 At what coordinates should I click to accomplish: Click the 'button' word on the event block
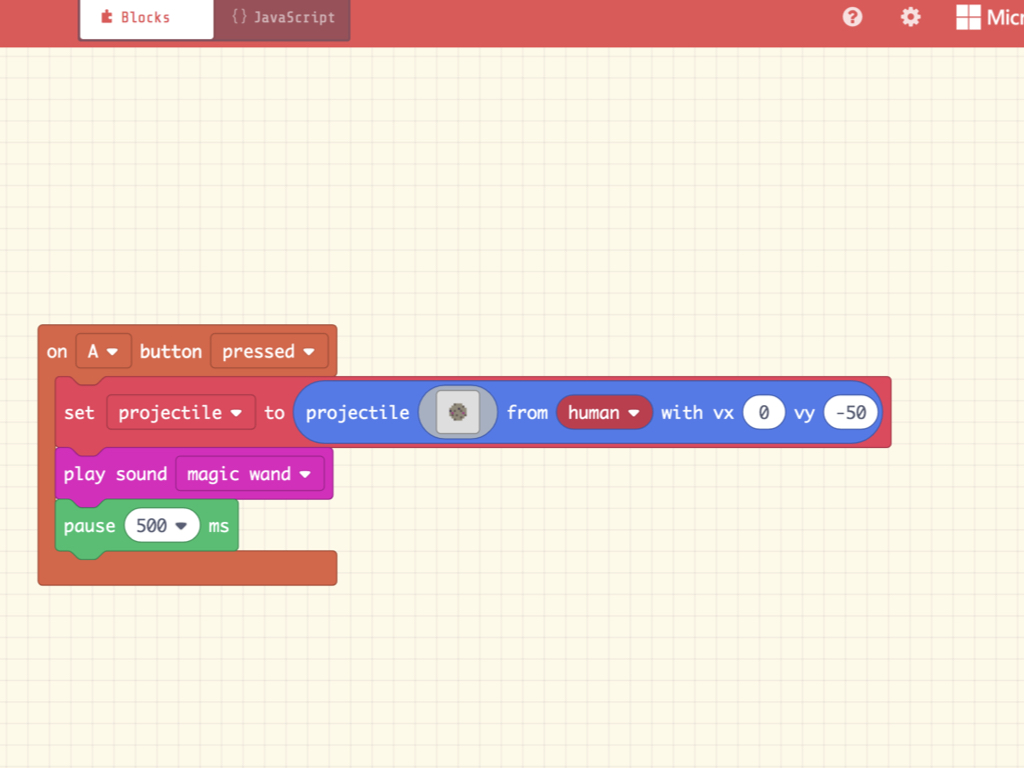[x=170, y=351]
